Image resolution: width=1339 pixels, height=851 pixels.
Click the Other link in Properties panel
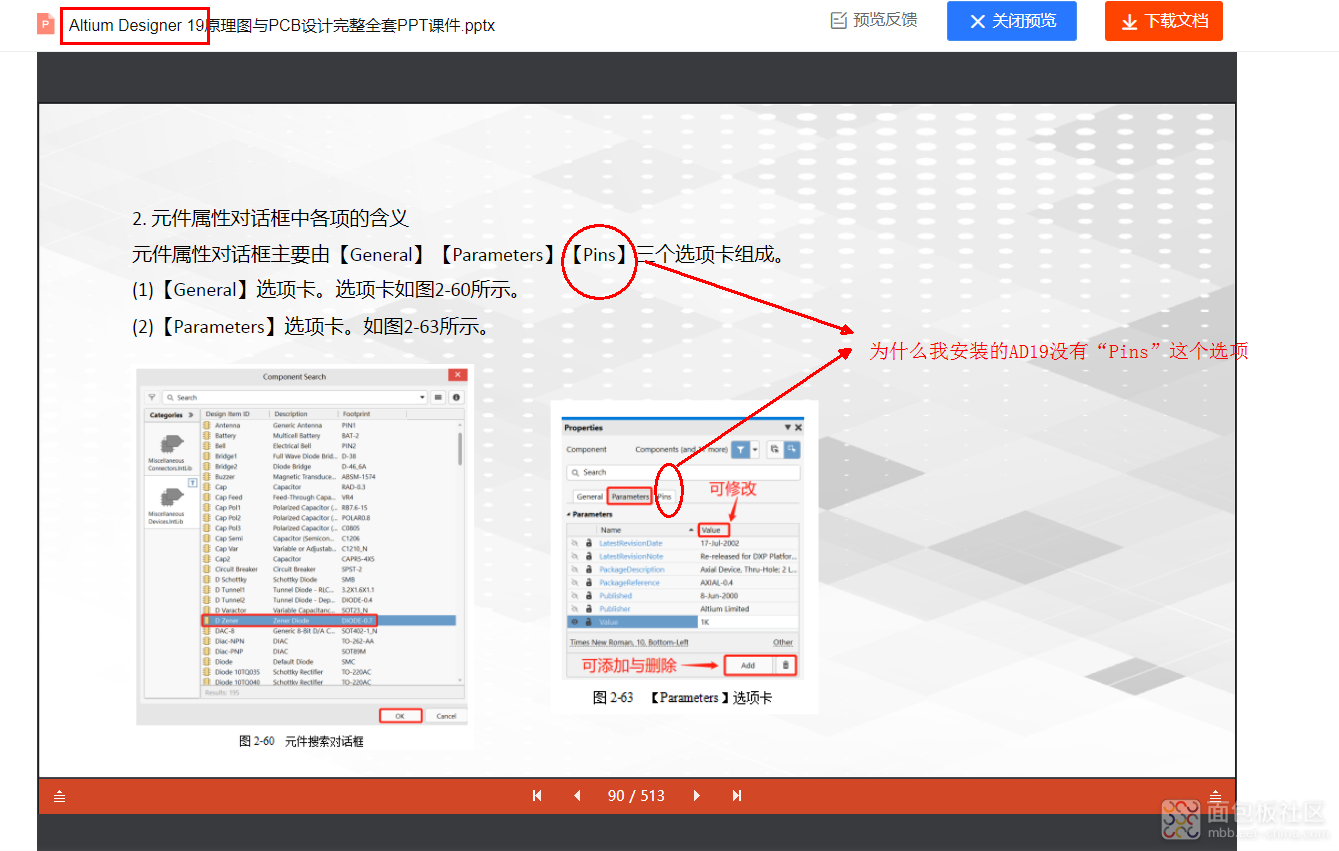pos(783,642)
